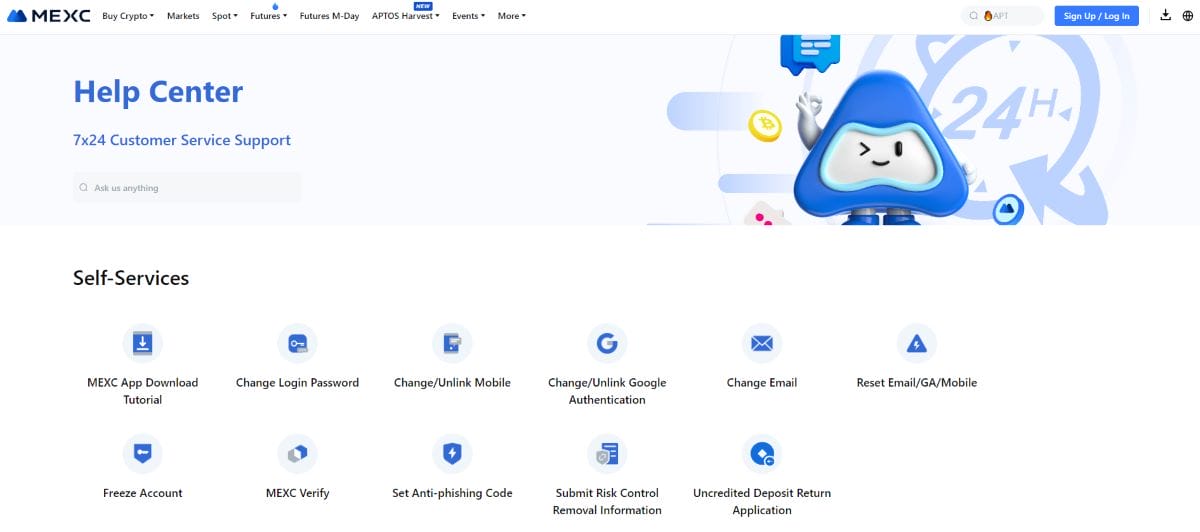Open Change/Unlink Mobile text link
Image resolution: width=1200 pixels, height=532 pixels.
pyautogui.click(x=452, y=383)
